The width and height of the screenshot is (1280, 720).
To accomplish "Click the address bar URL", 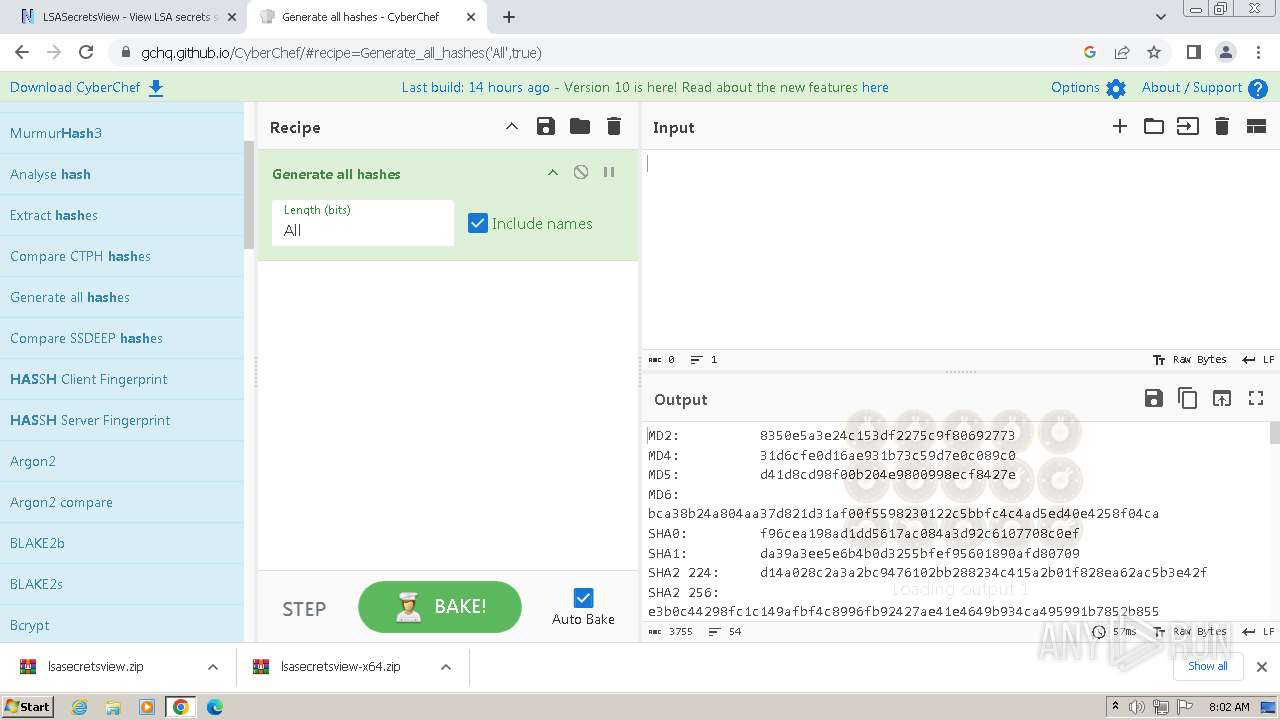I will (x=341, y=53).
